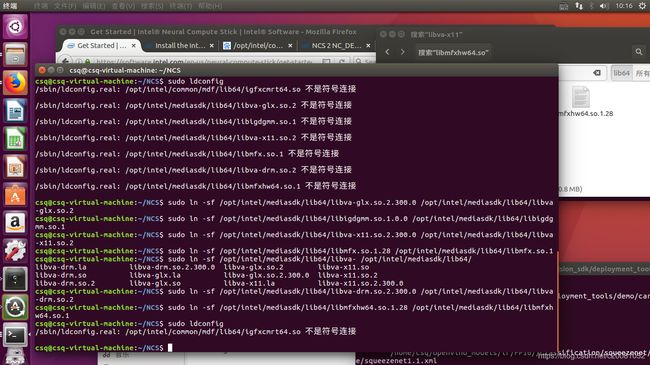Close the Get Started Firefox tab
Viewport: 650px width, 365px height.
coord(133,46)
